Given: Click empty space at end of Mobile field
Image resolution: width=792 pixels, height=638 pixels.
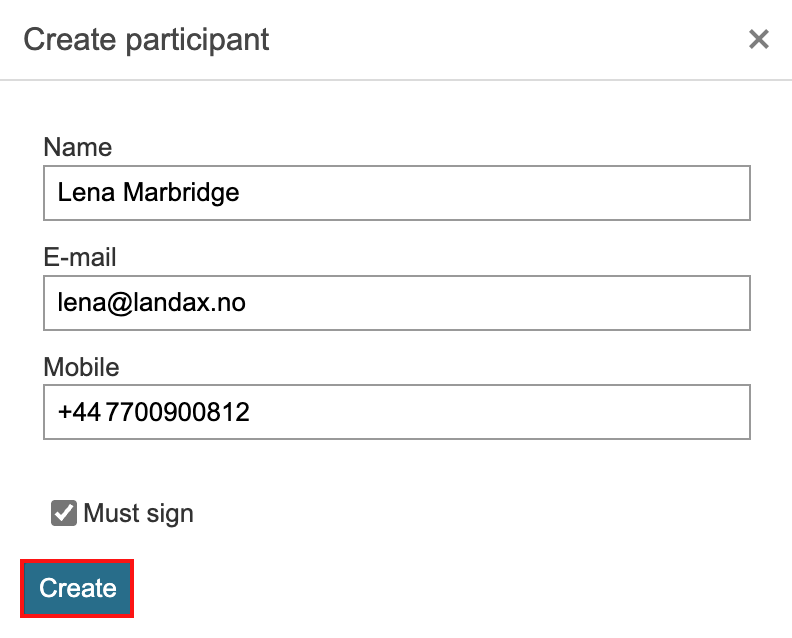Looking at the screenshot, I should click(600, 412).
